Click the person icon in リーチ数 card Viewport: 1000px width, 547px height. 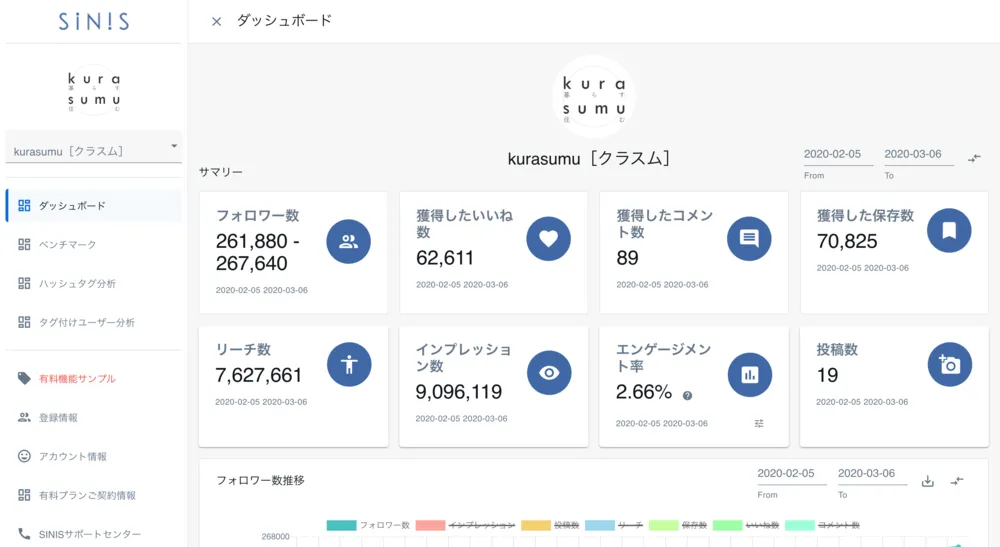(x=349, y=365)
